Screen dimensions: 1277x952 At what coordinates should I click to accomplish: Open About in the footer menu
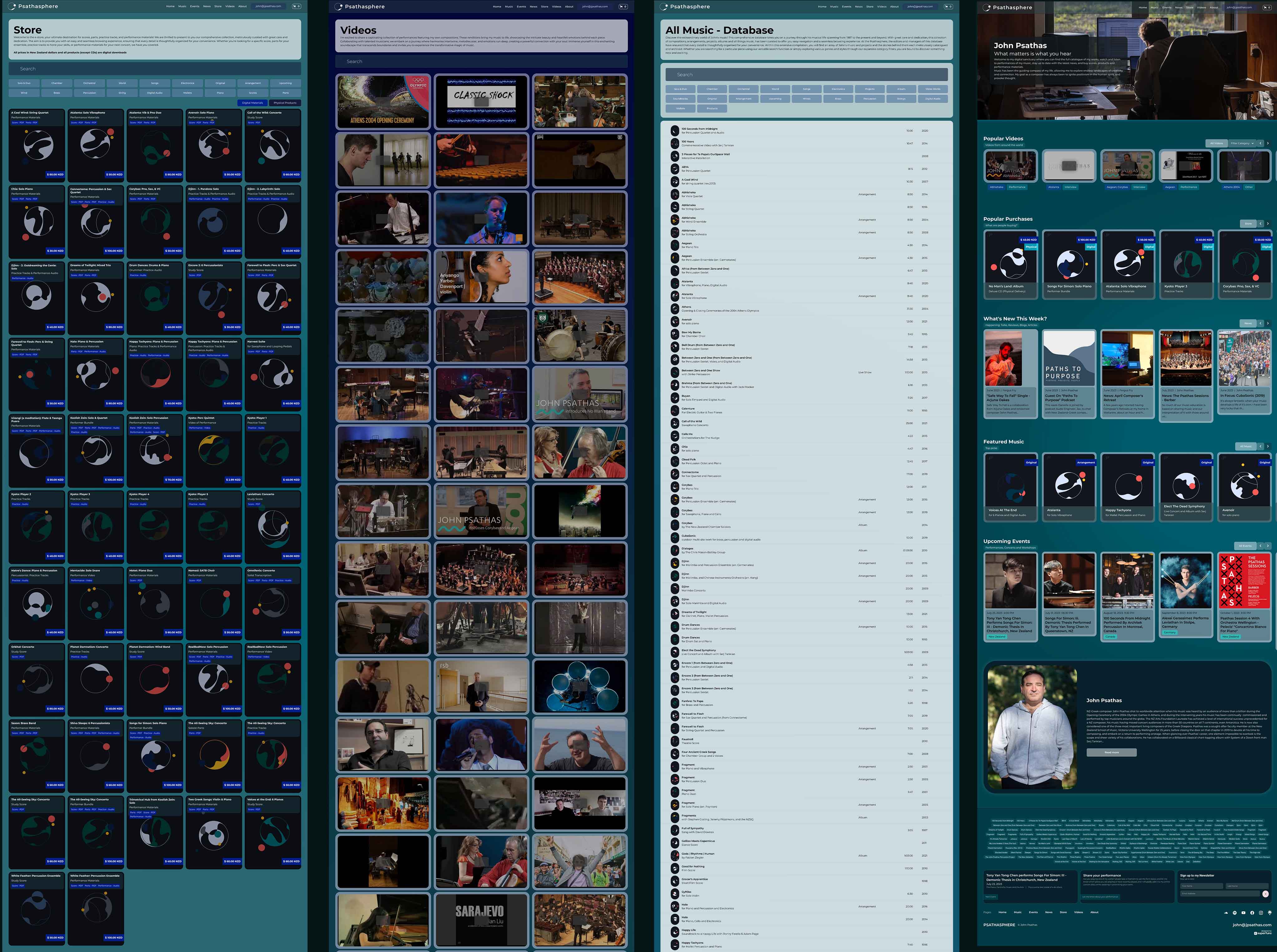[x=1094, y=912]
